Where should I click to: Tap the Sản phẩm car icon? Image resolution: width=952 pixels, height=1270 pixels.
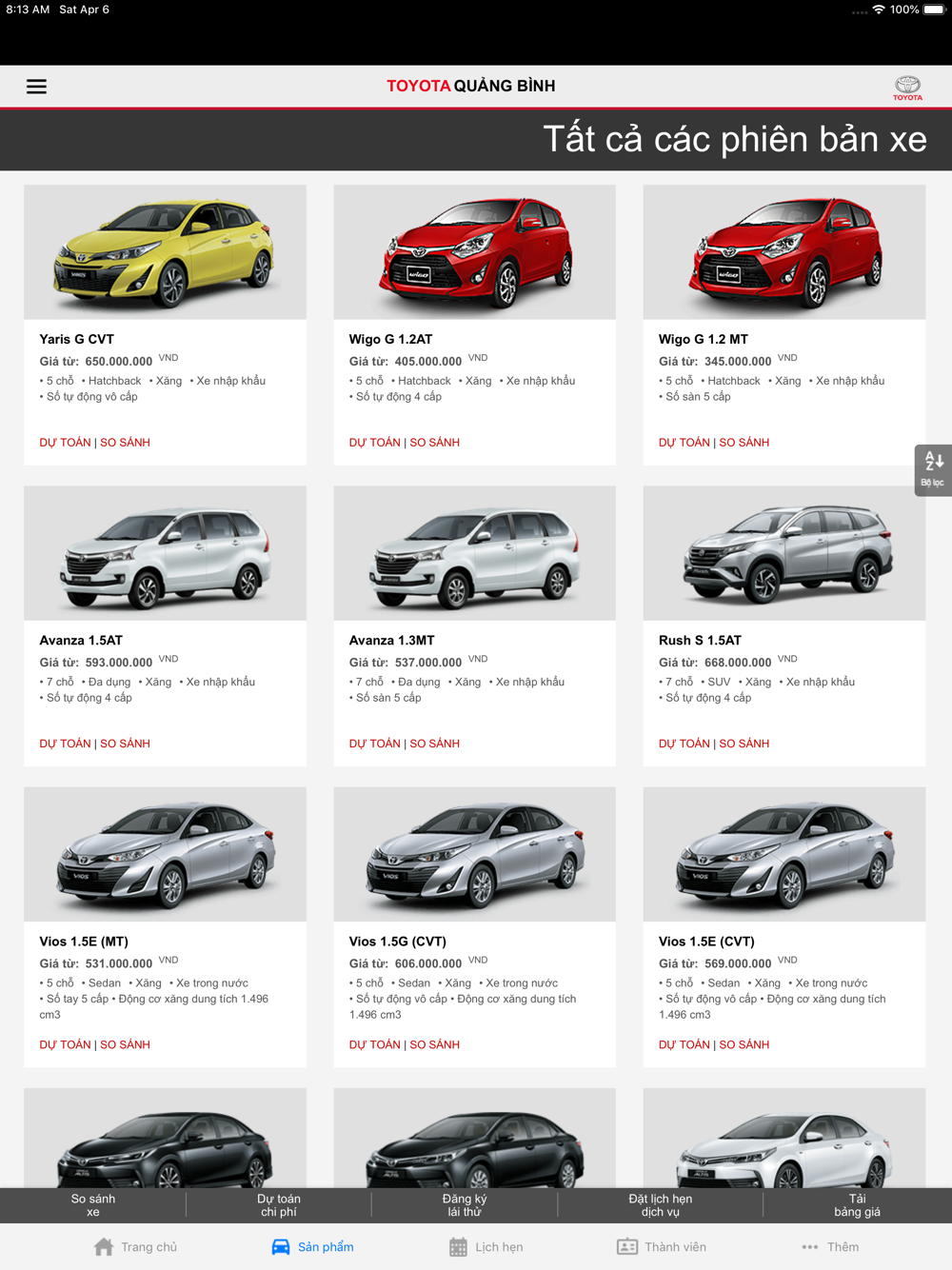pyautogui.click(x=281, y=1247)
